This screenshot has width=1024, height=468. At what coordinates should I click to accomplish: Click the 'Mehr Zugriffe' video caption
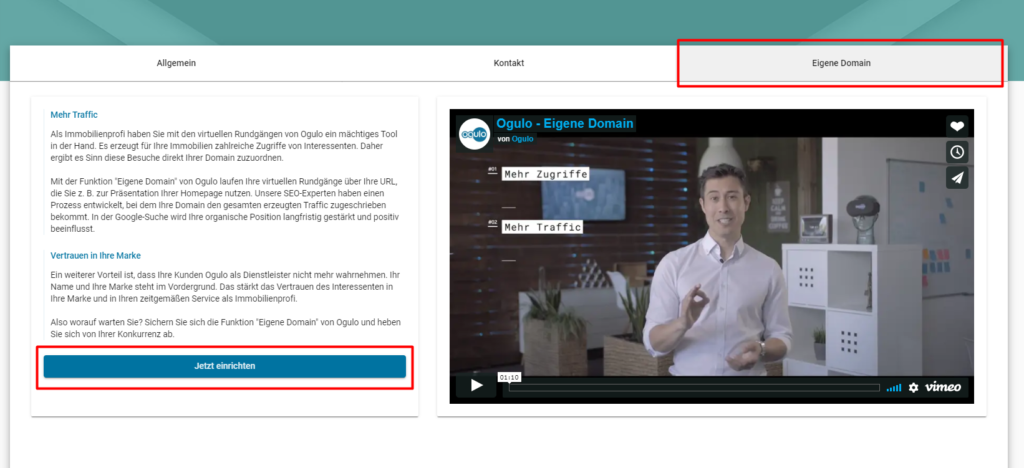coord(545,174)
